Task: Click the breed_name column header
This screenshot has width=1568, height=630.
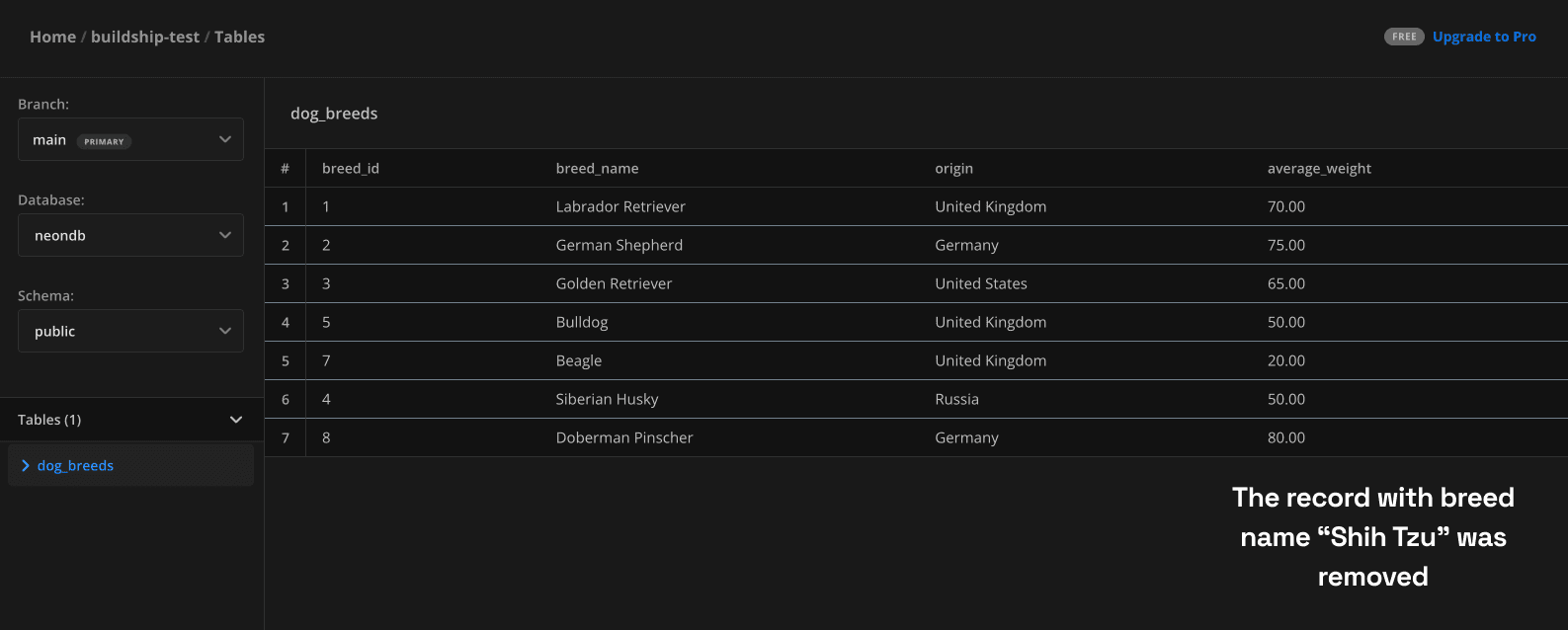Action: coord(597,169)
